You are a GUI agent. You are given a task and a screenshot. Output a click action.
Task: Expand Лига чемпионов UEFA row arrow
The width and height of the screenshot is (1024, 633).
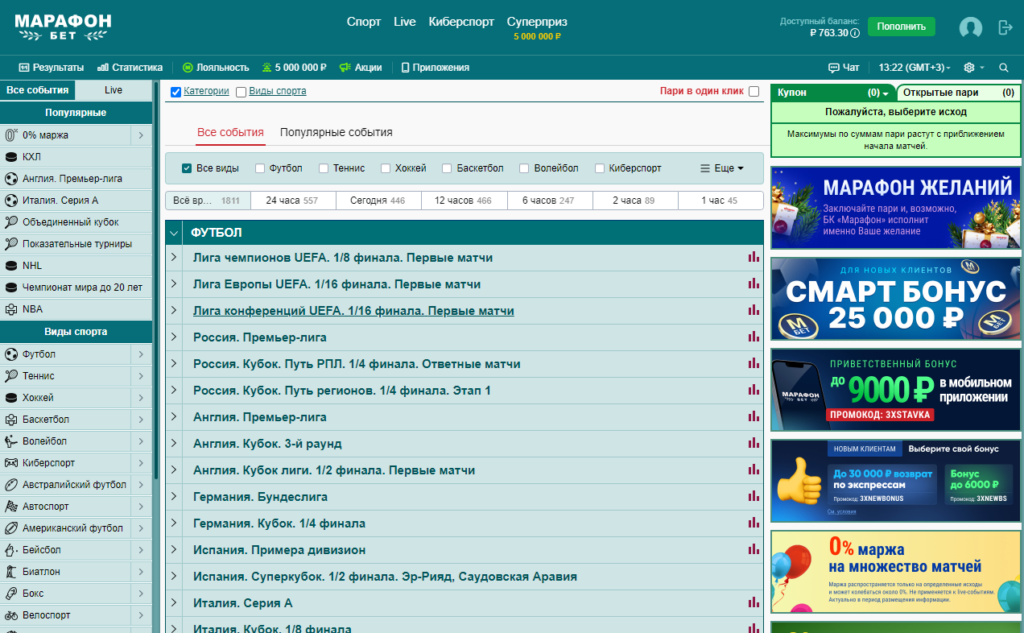pos(174,257)
